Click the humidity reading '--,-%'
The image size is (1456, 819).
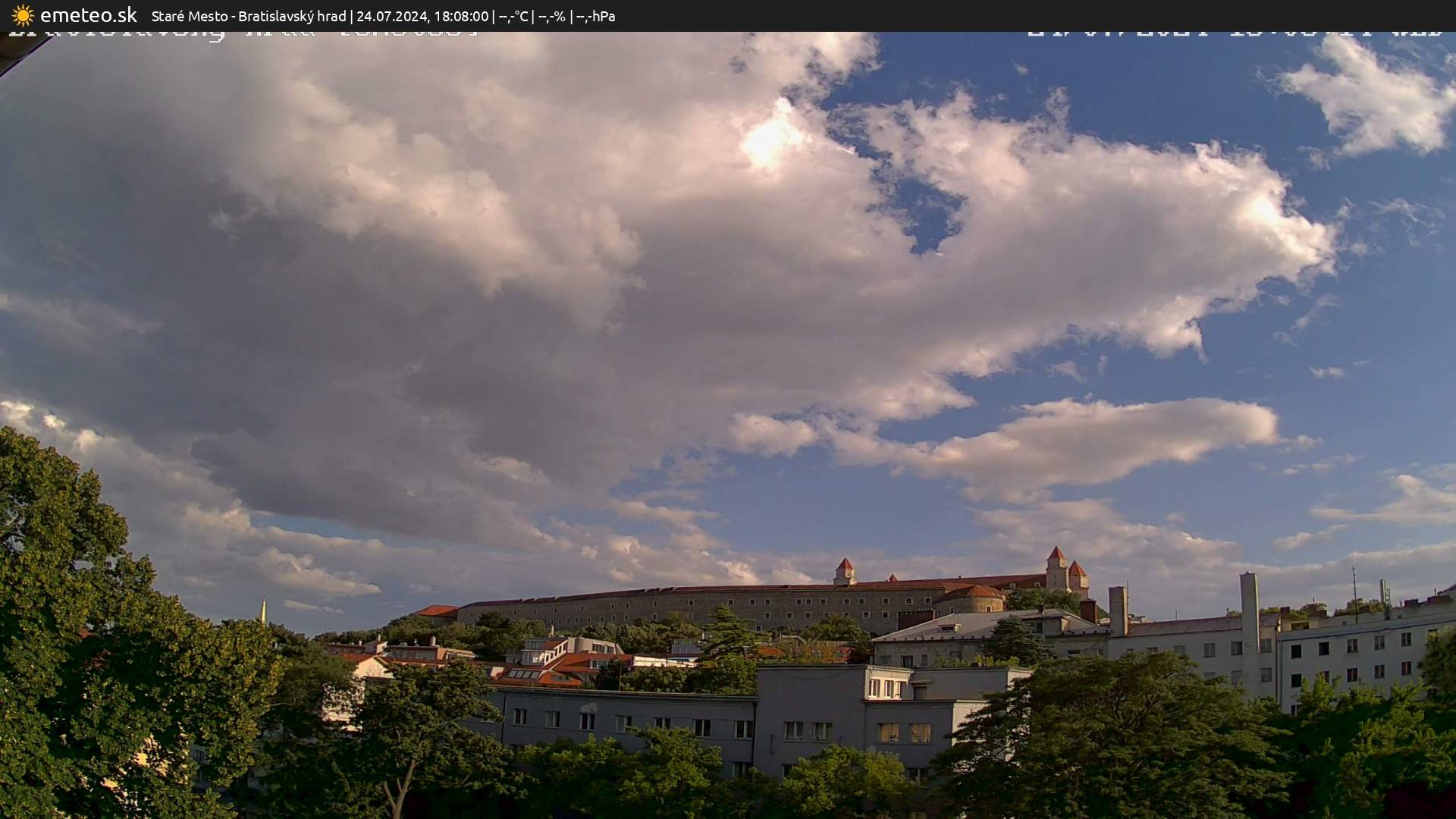[552, 17]
